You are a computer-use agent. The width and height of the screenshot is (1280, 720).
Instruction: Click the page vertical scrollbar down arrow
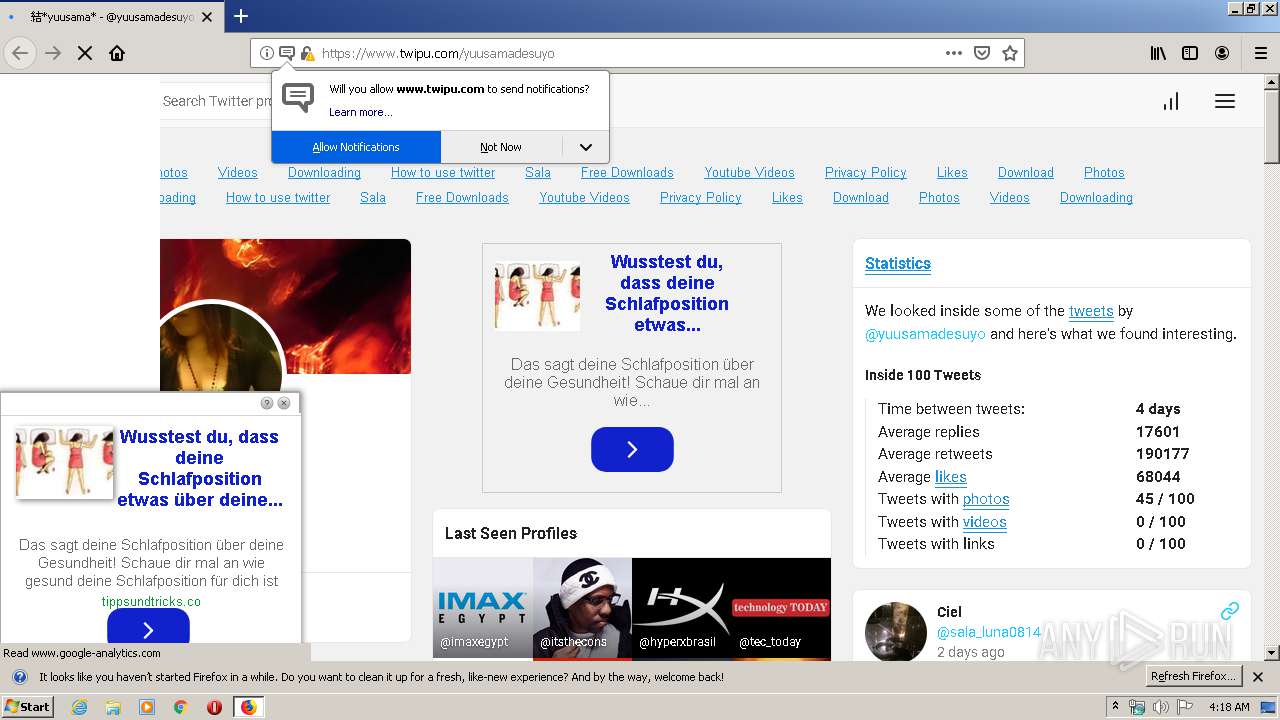pyautogui.click(x=1272, y=653)
